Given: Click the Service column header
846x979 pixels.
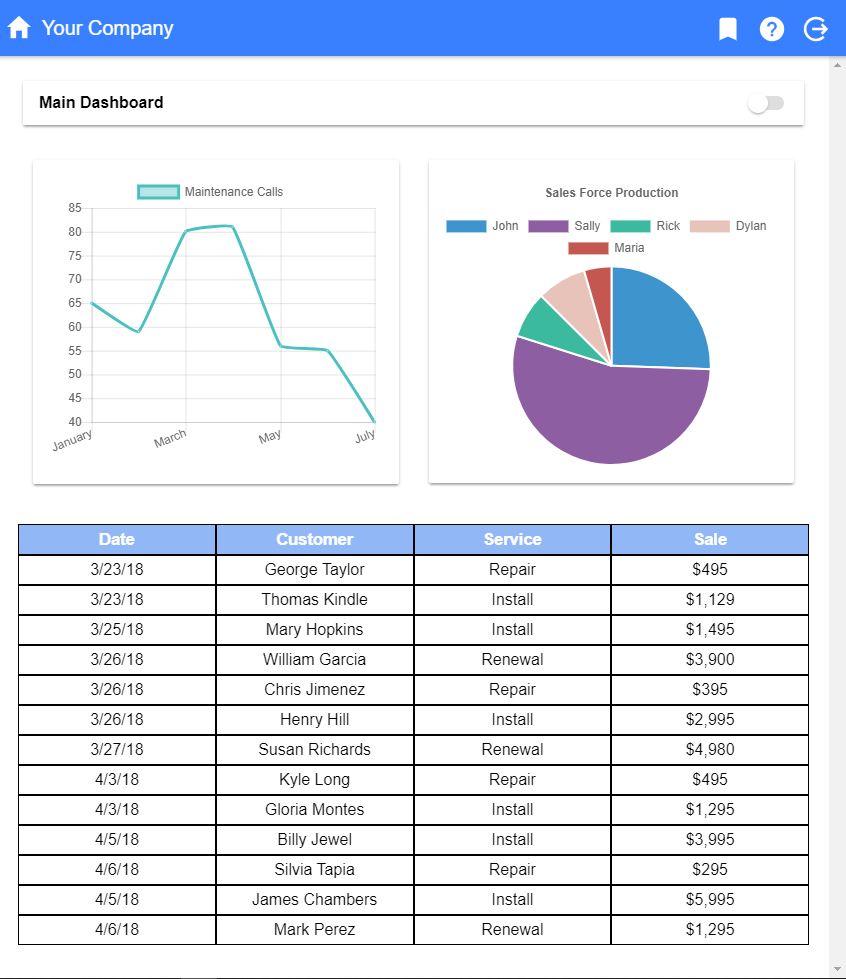Looking at the screenshot, I should (x=512, y=539).
